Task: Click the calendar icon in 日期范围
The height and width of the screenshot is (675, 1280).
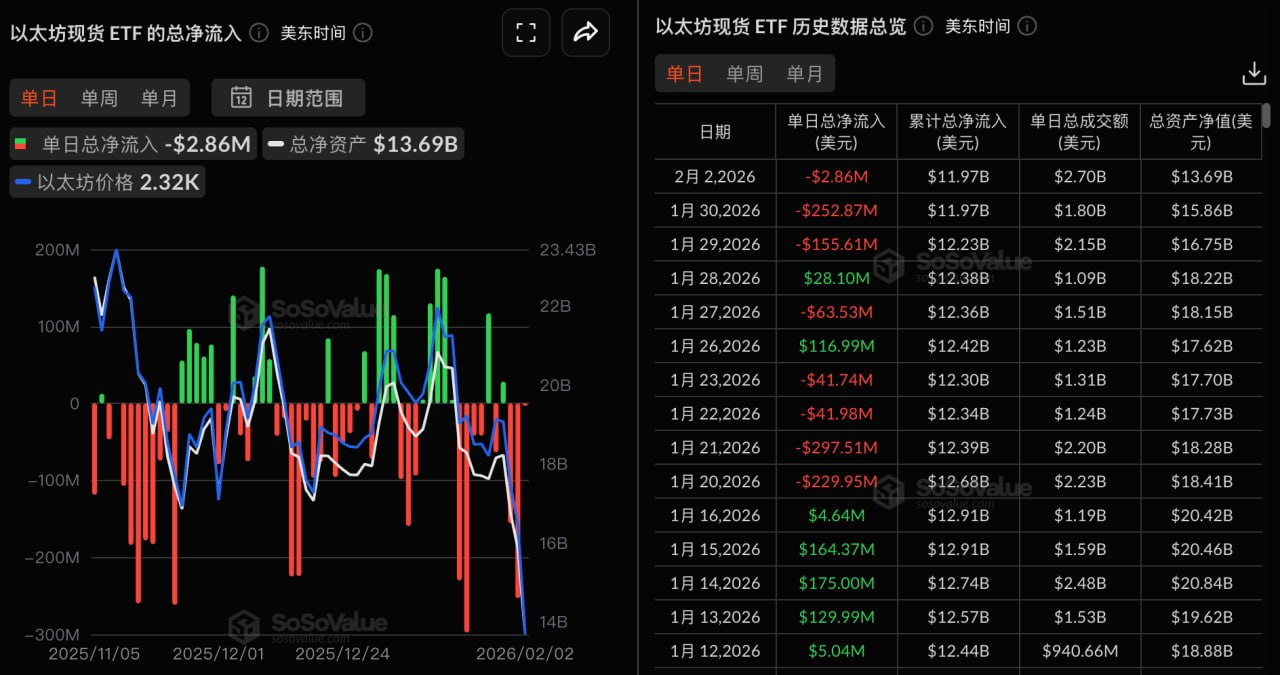Action: 241,98
